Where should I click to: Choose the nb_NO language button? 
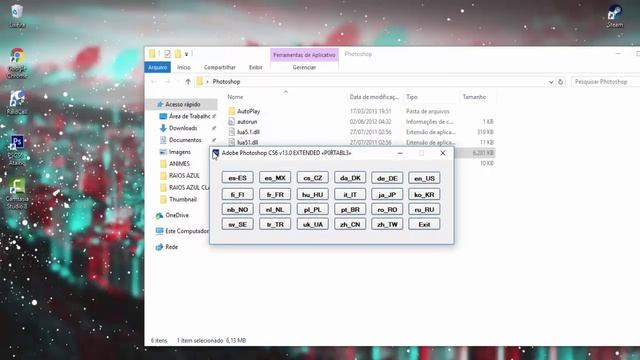pos(238,209)
